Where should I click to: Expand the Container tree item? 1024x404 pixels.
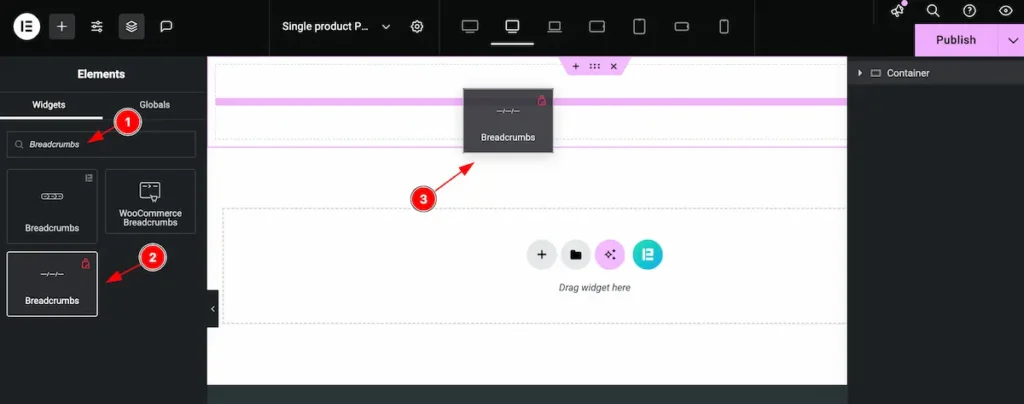(860, 73)
